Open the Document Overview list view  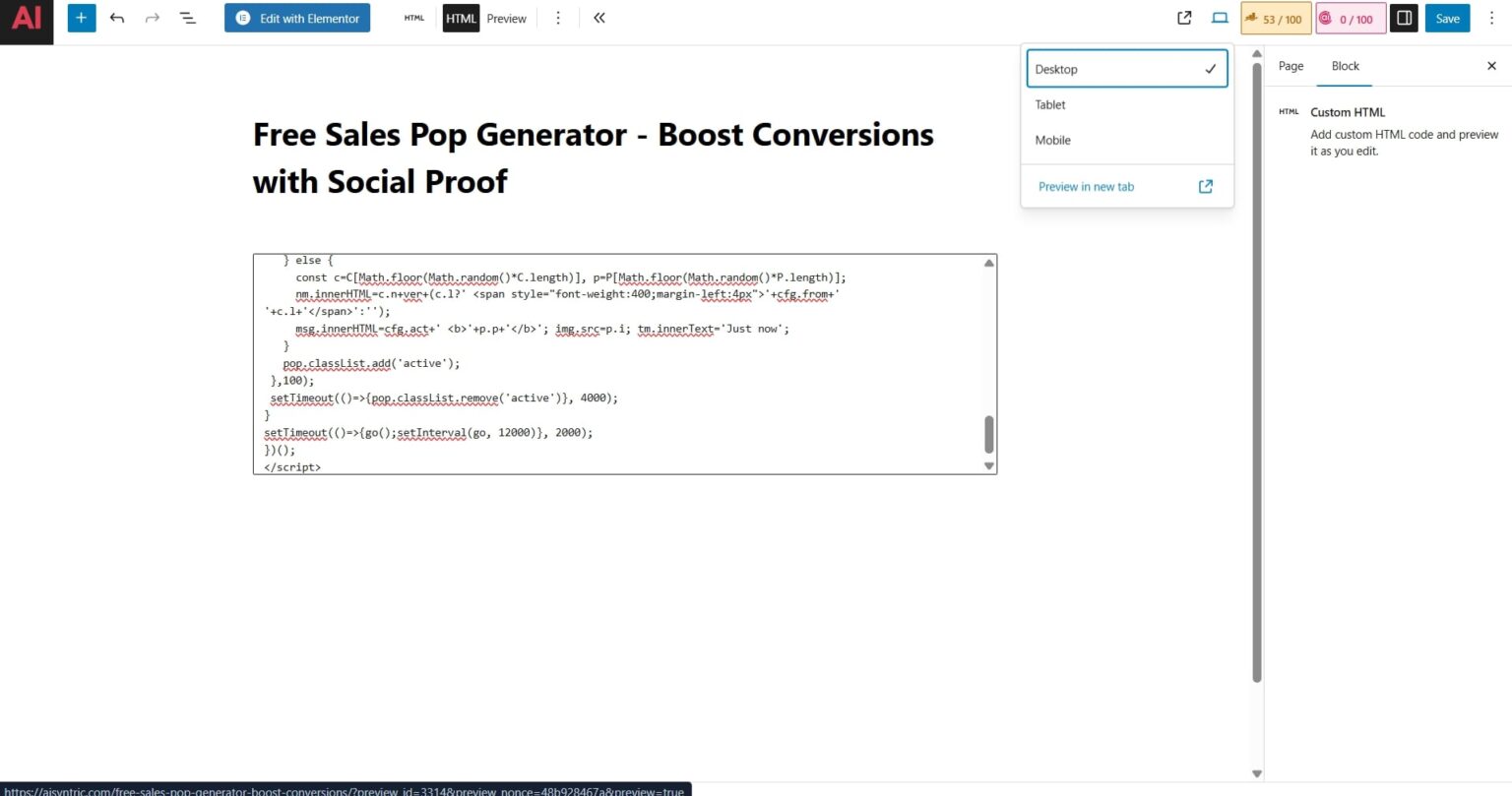(x=187, y=18)
